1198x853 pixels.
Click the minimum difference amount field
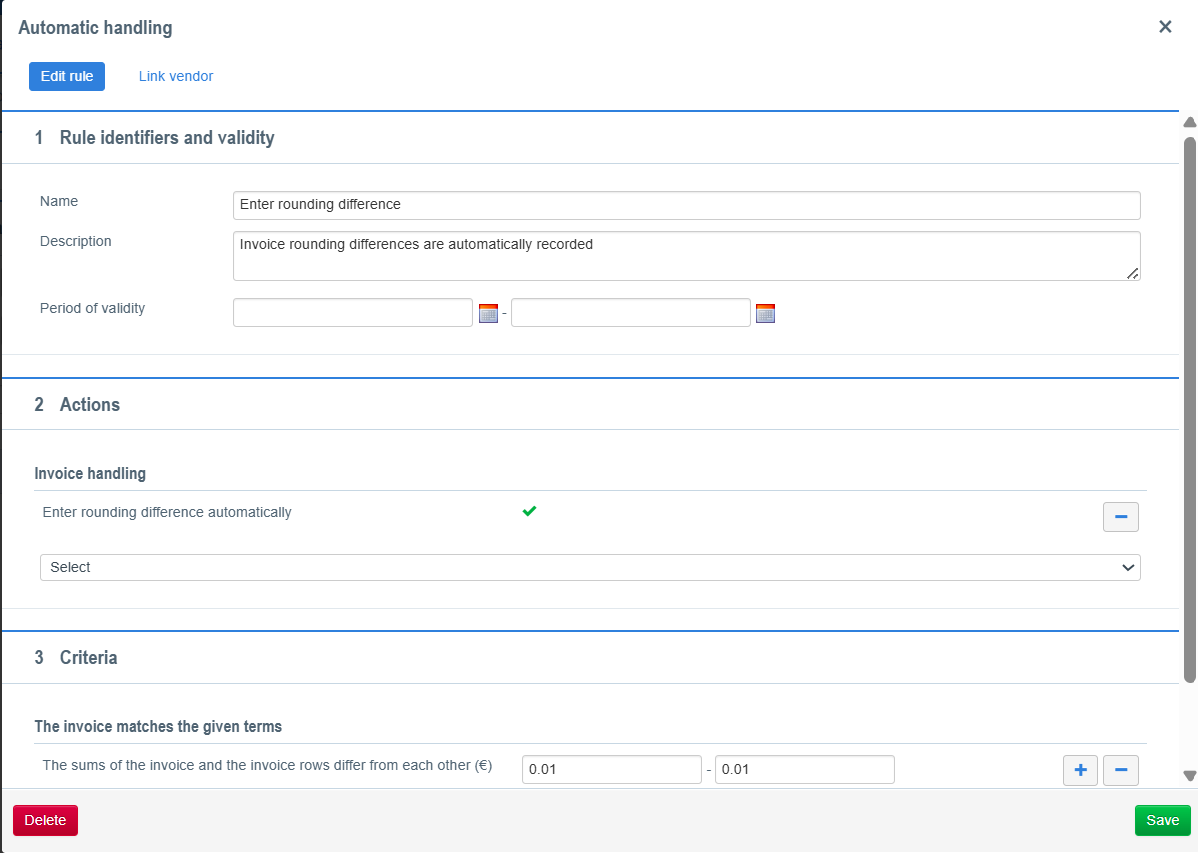pyautogui.click(x=611, y=770)
